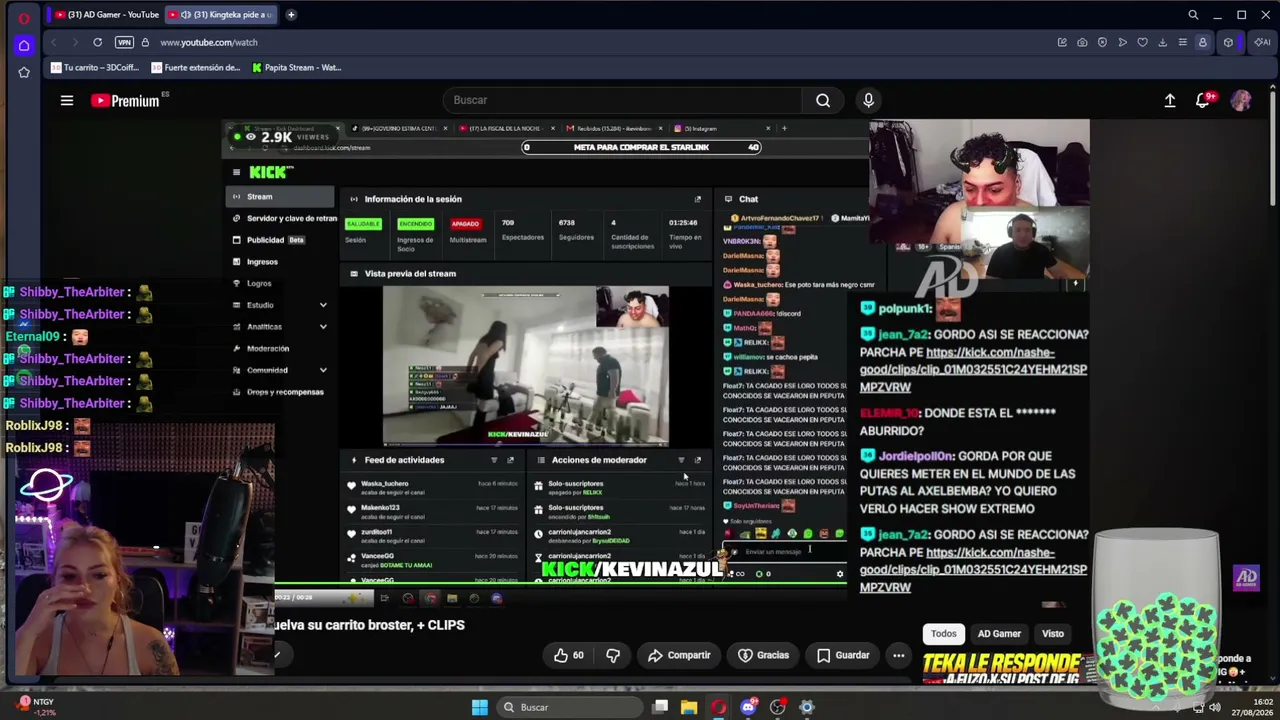Viewport: 1280px width, 720px height.
Task: Go back using the browser back arrow
Action: (54, 42)
